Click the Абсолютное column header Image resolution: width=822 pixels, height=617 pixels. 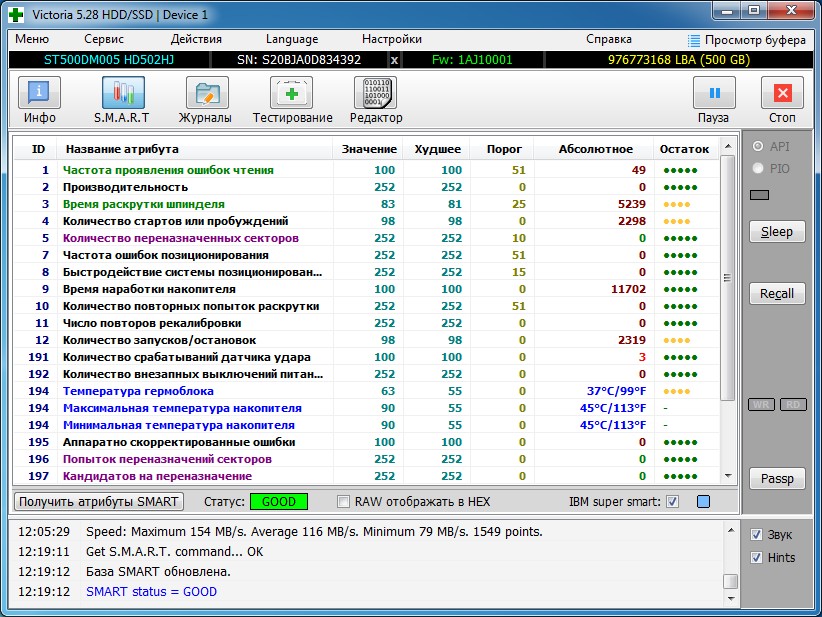(594, 149)
